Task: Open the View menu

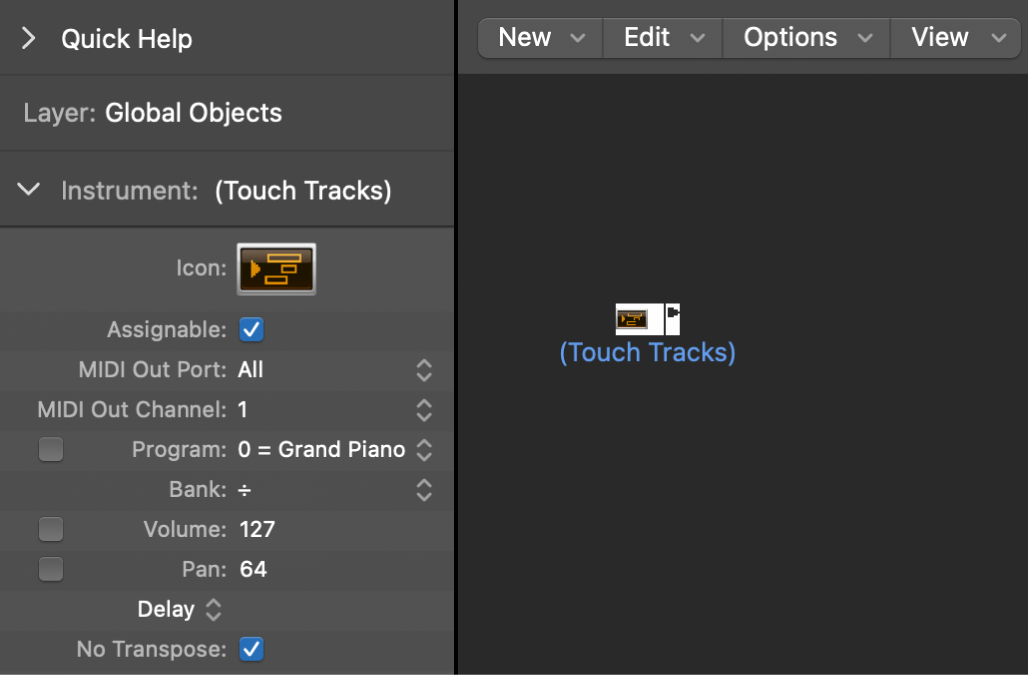Action: (x=955, y=37)
